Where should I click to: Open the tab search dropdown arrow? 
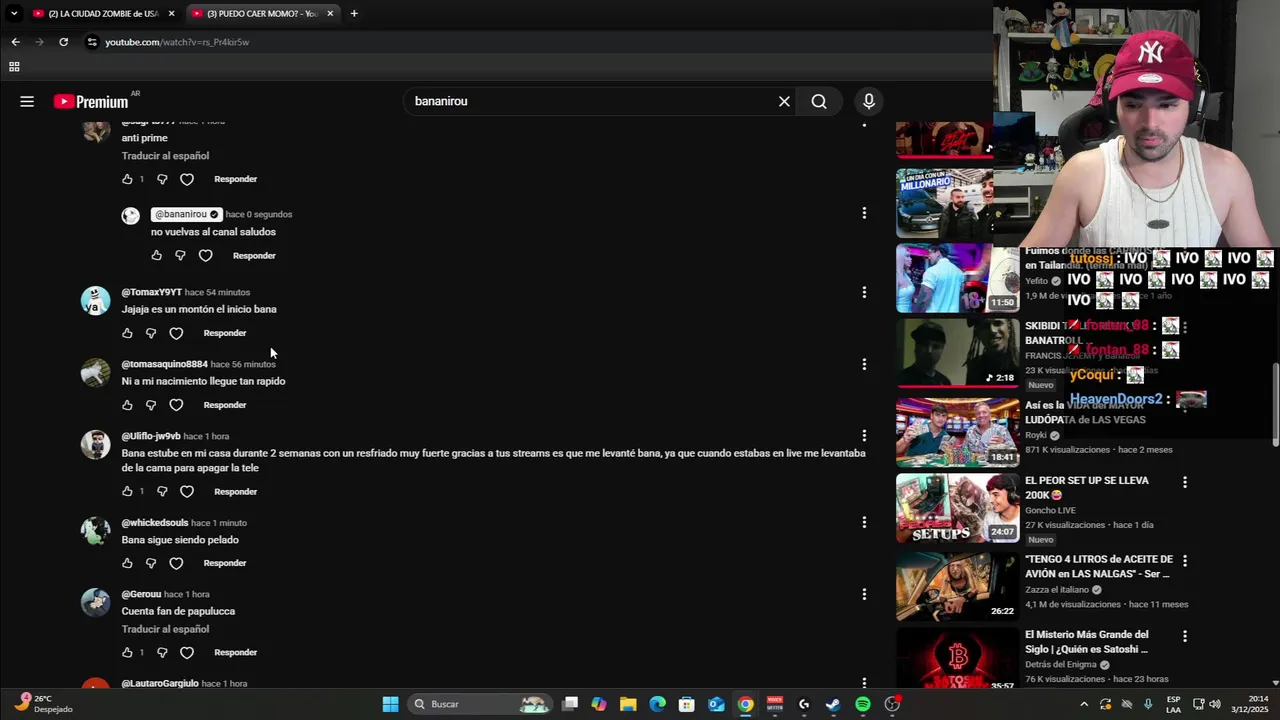(14, 13)
